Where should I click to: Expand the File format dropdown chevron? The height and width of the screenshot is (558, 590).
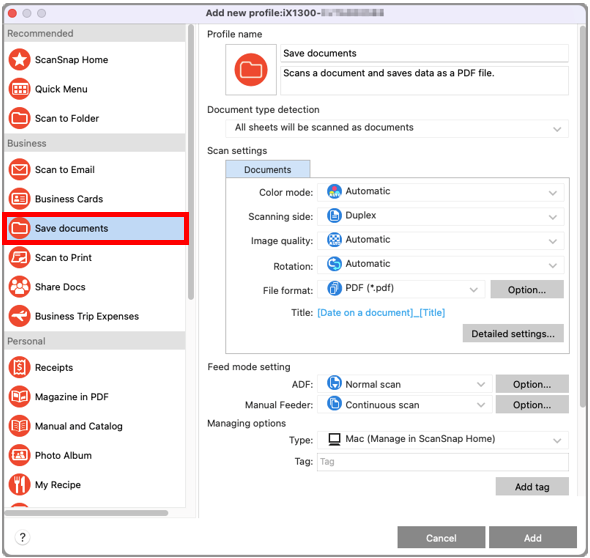474,290
